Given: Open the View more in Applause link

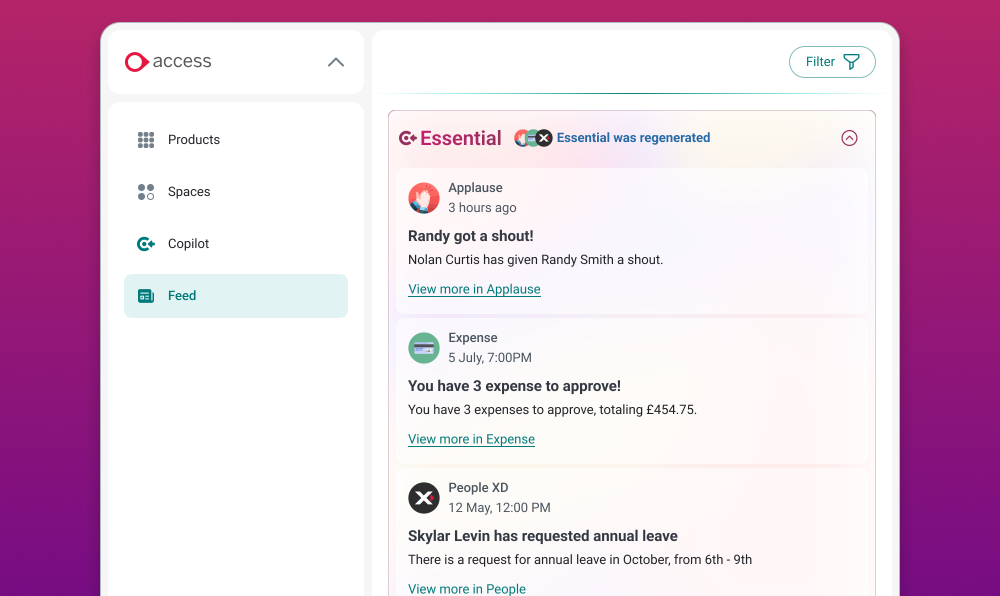Looking at the screenshot, I should tap(474, 289).
